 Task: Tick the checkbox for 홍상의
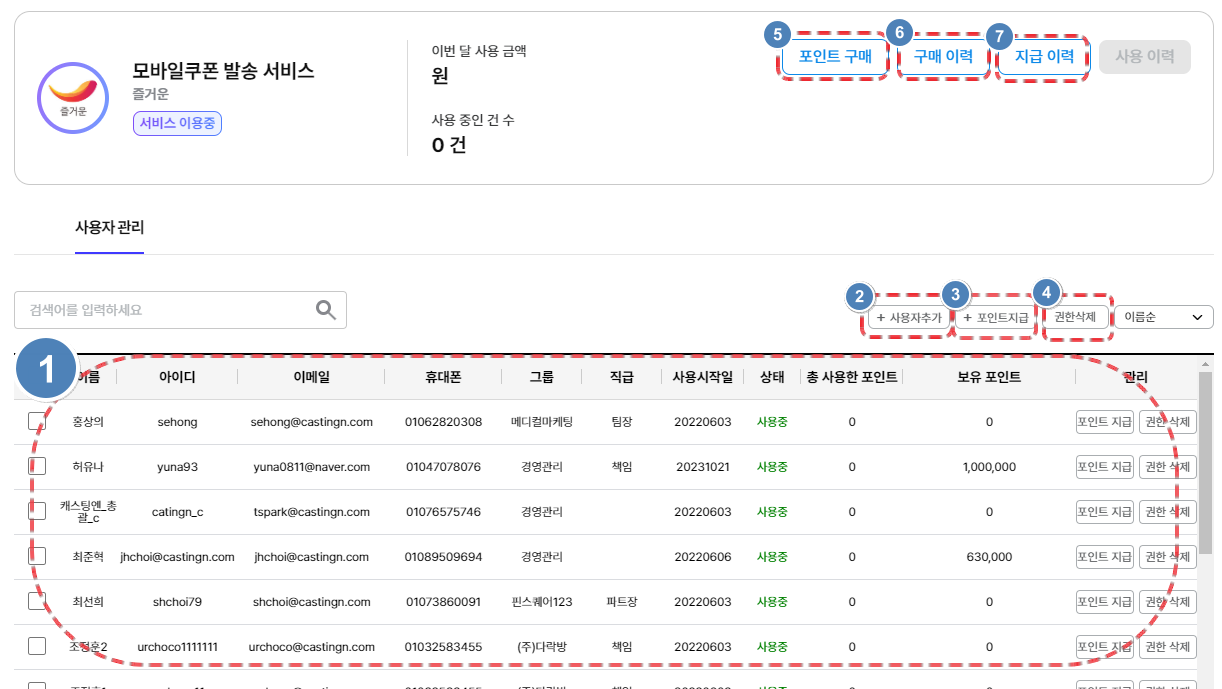pyautogui.click(x=37, y=422)
